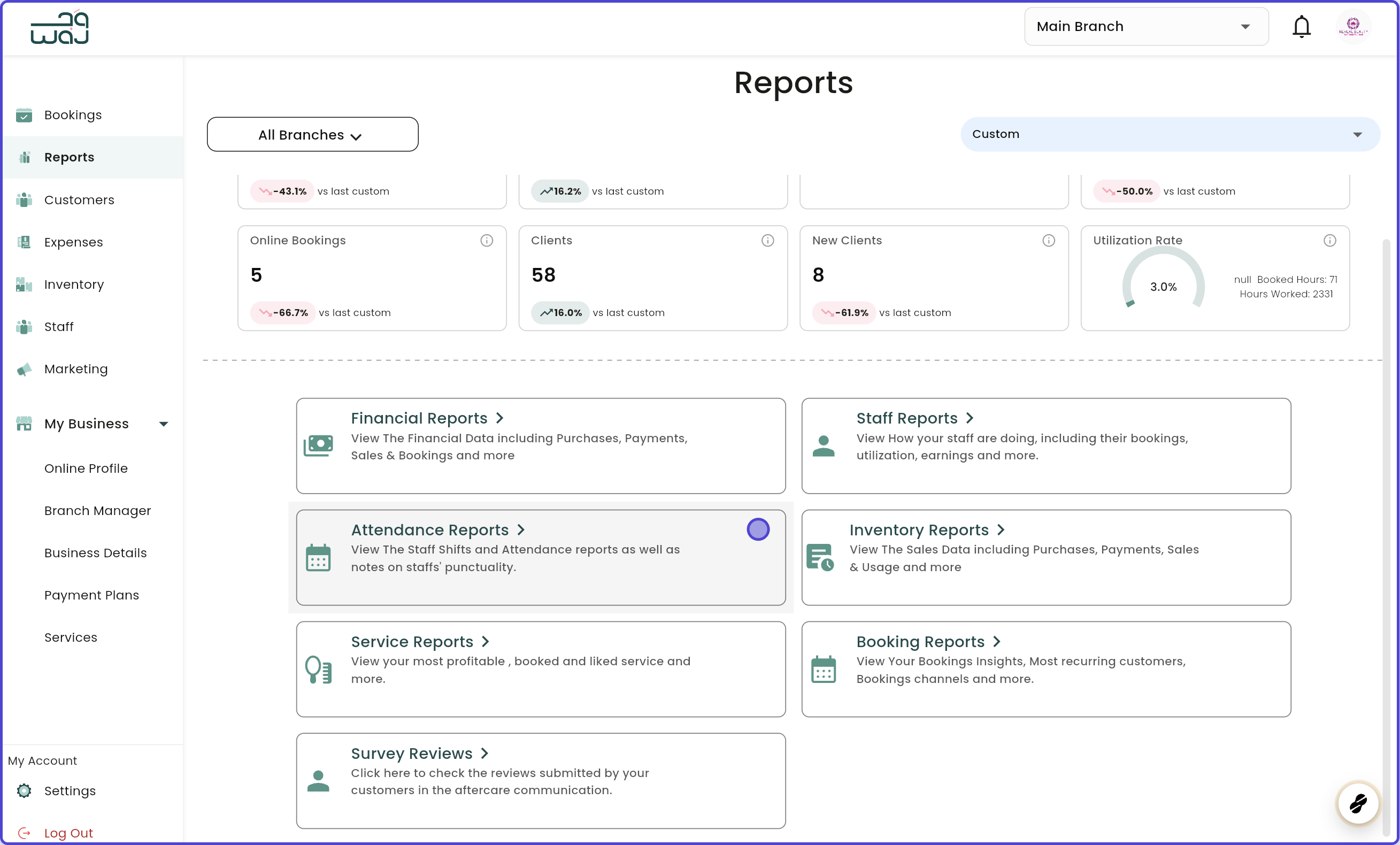Open the Main Branch selector
Viewport: 1400px width, 845px height.
pyautogui.click(x=1145, y=26)
